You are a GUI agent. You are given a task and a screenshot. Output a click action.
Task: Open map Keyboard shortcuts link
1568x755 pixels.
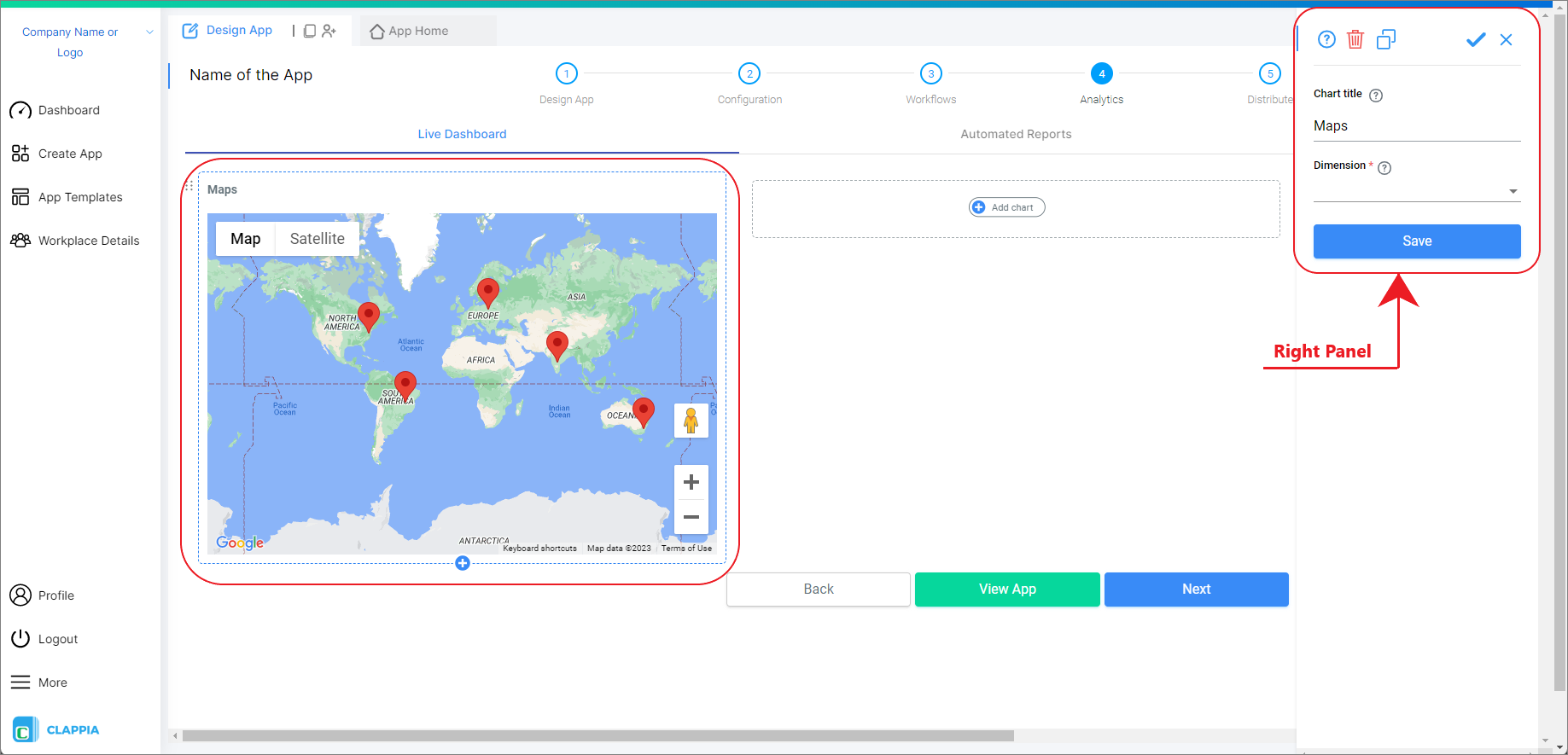539,549
